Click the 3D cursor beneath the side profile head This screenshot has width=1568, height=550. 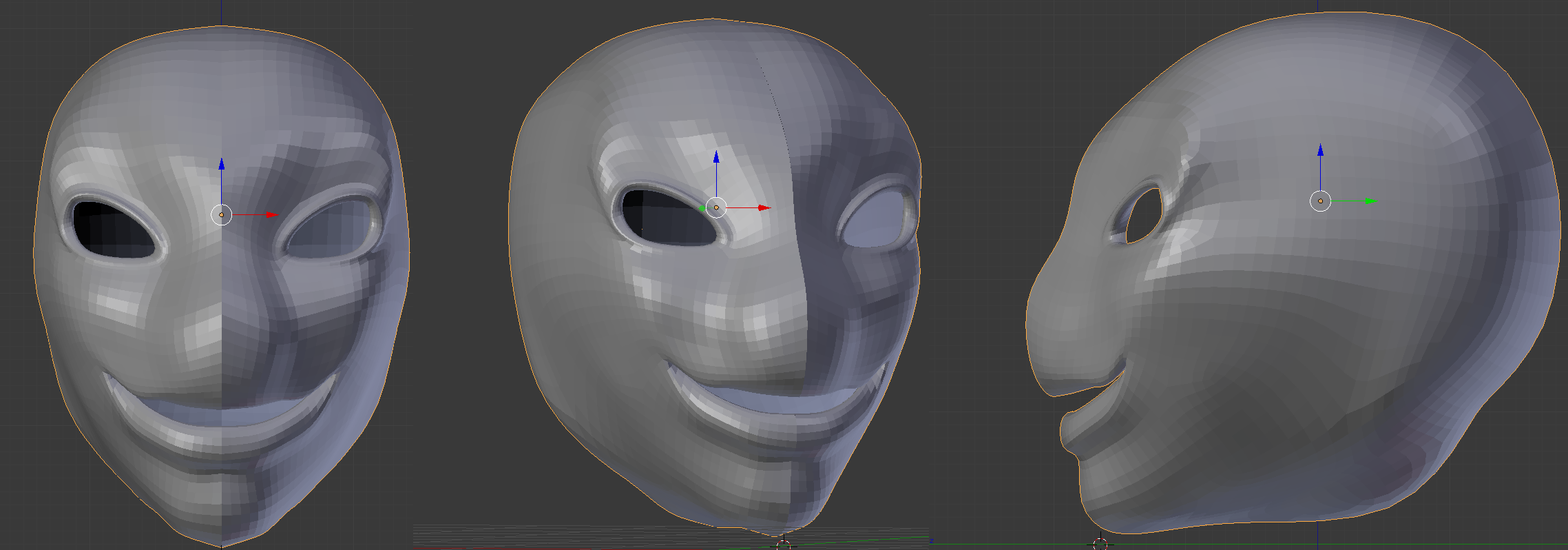point(1100,544)
